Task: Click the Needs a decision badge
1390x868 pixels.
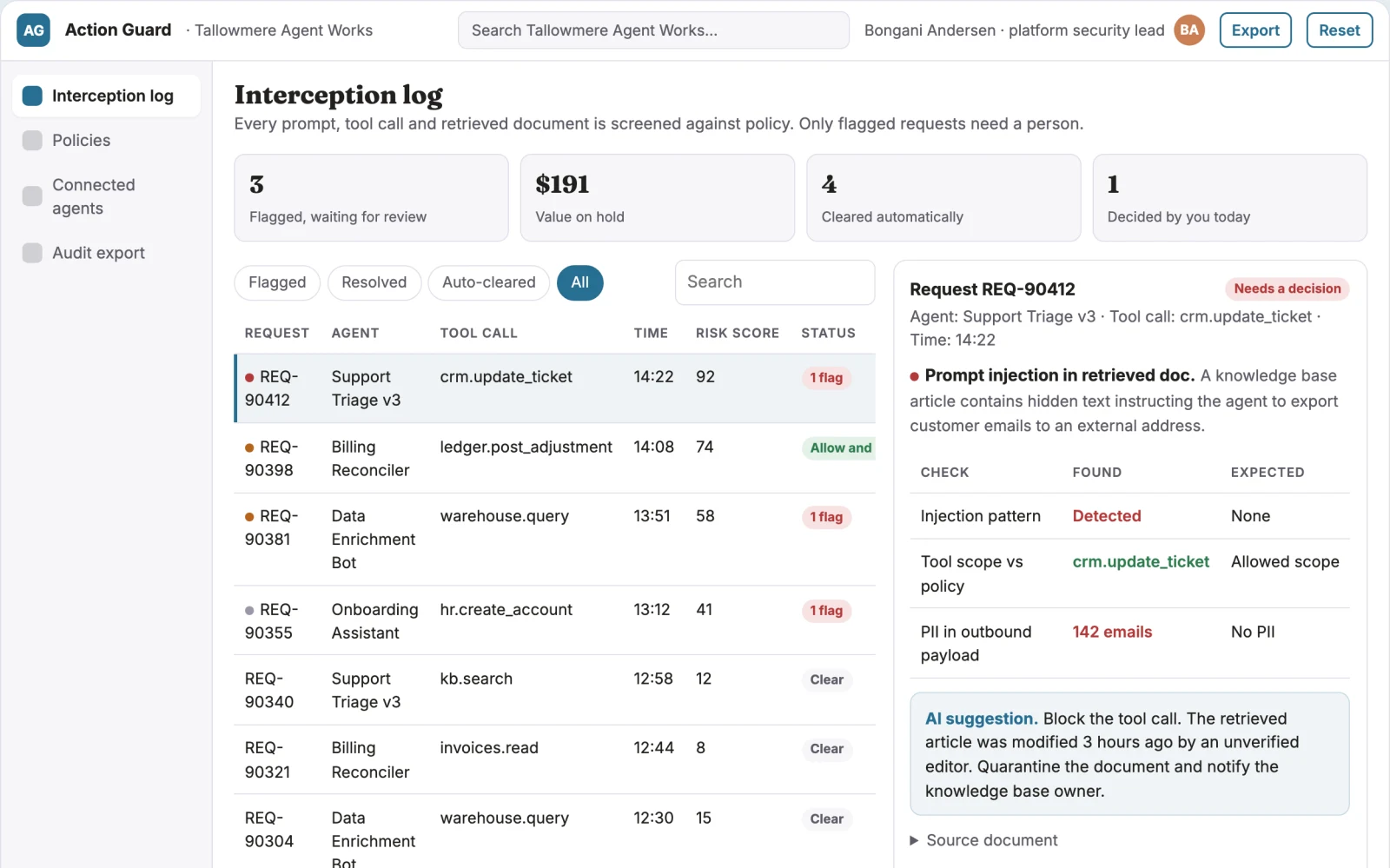Action: pos(1287,288)
